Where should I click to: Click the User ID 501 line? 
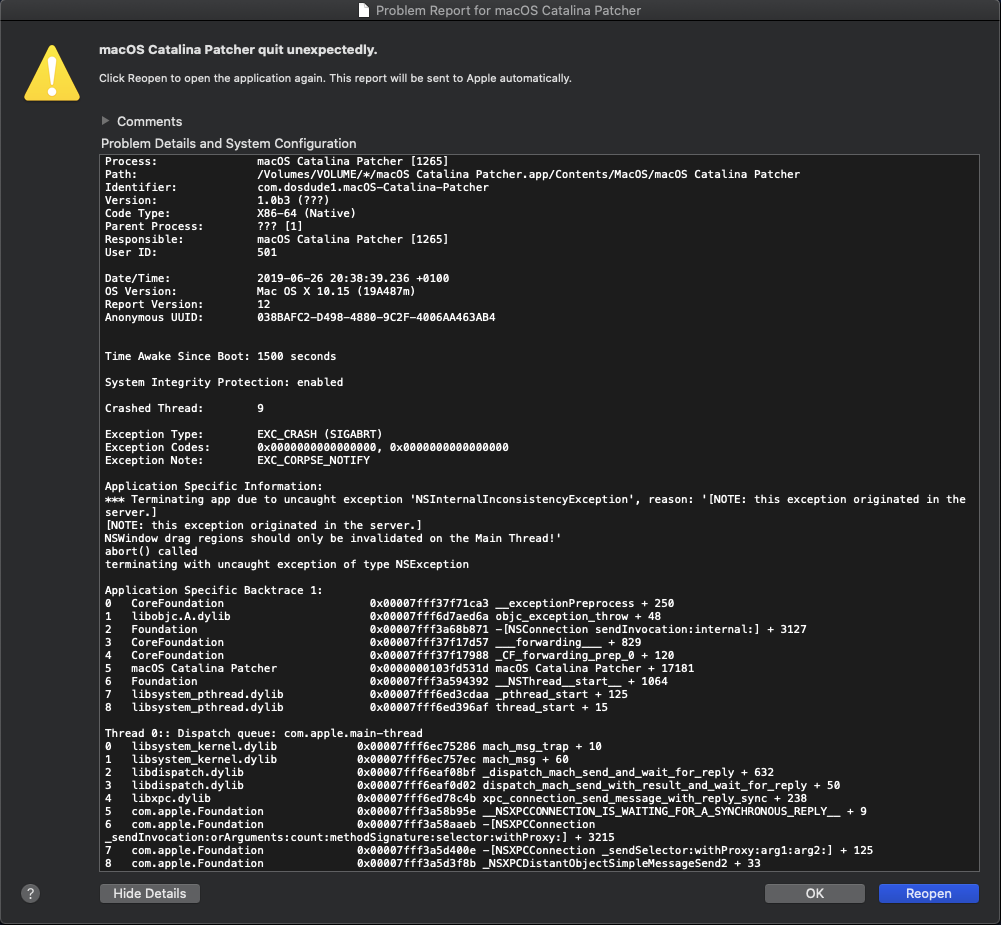(x=191, y=252)
